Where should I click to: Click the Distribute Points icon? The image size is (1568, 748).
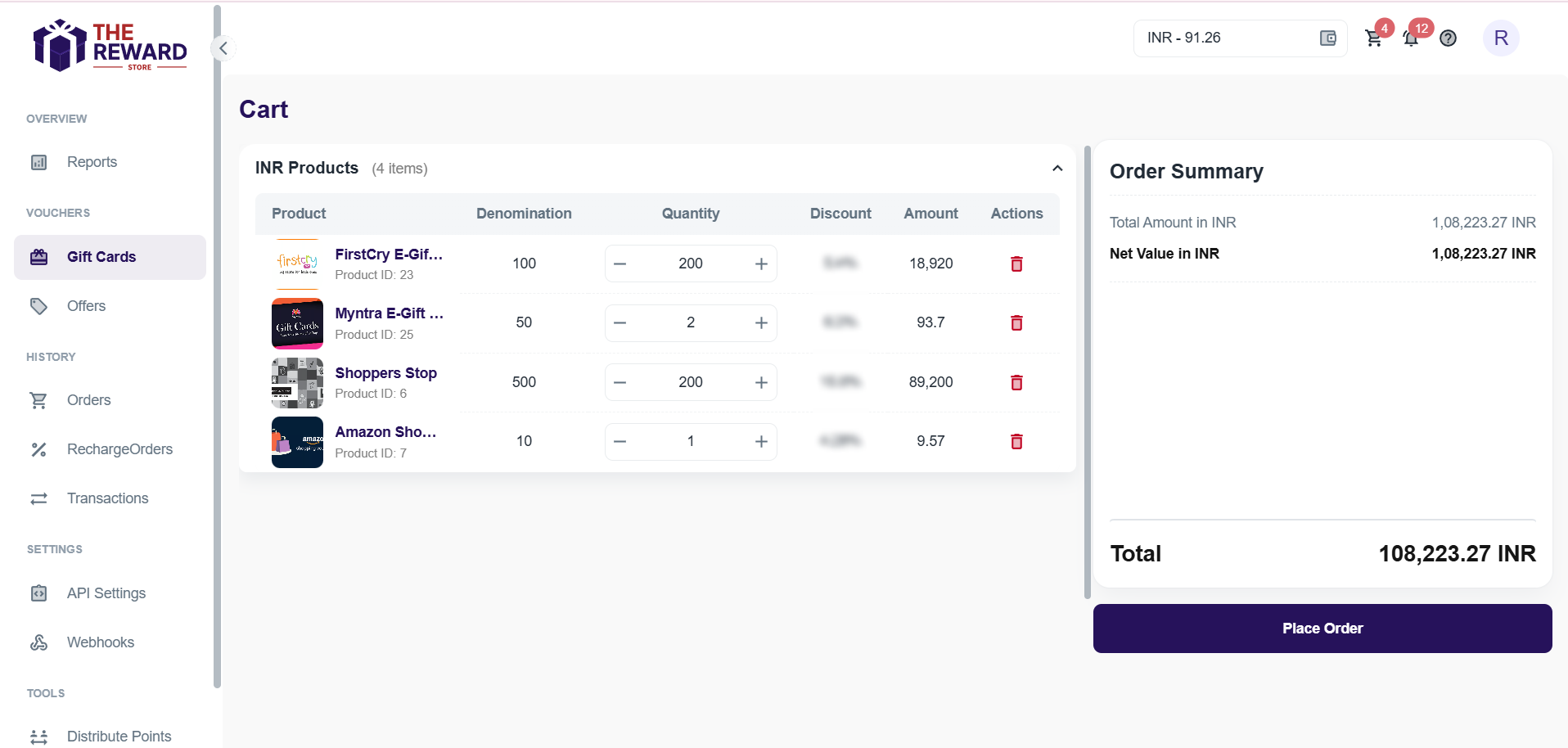coord(38,737)
